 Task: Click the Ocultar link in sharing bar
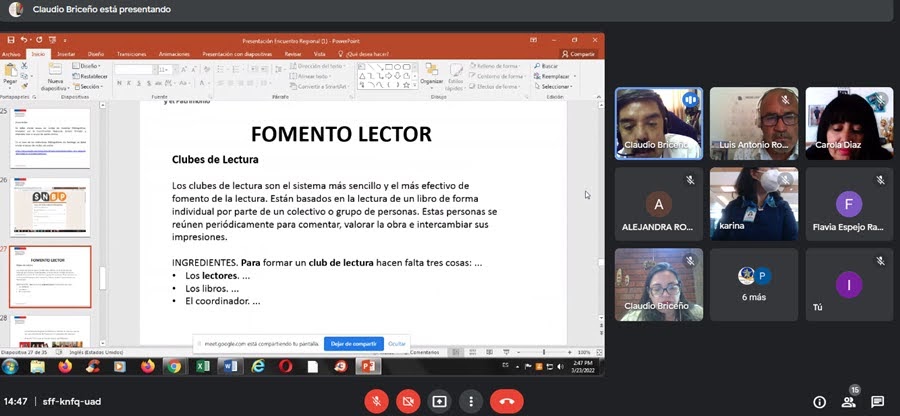point(396,343)
